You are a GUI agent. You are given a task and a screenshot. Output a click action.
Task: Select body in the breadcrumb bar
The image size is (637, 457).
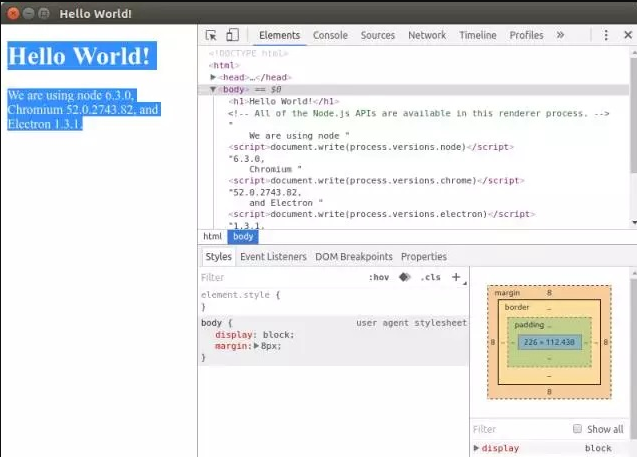[x=243, y=236]
